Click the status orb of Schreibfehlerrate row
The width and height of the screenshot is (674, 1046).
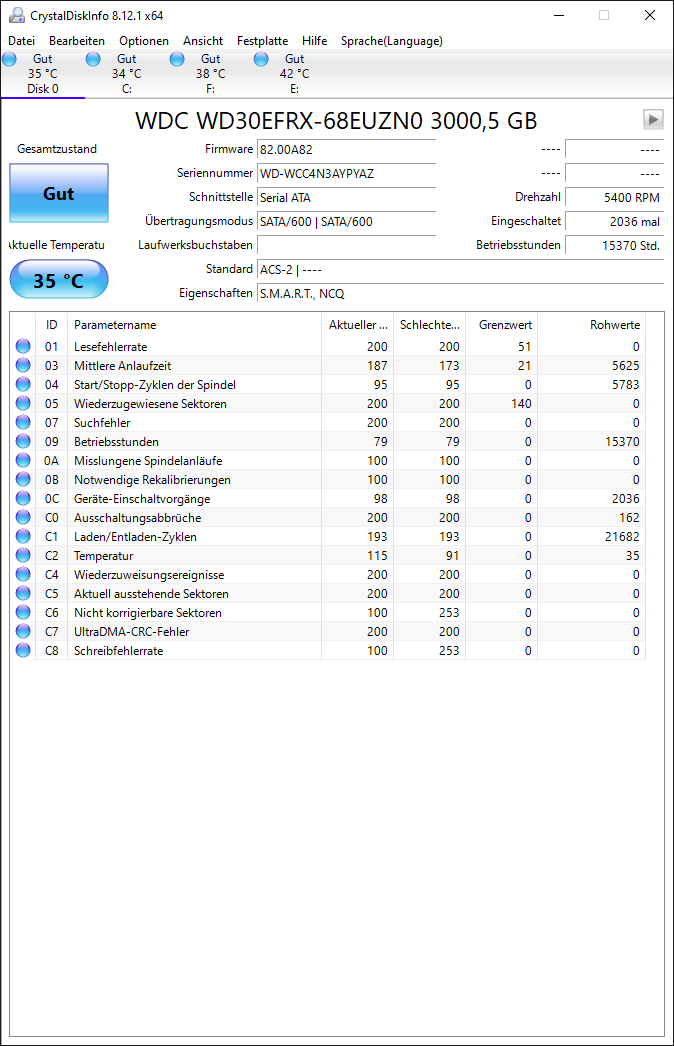23,650
